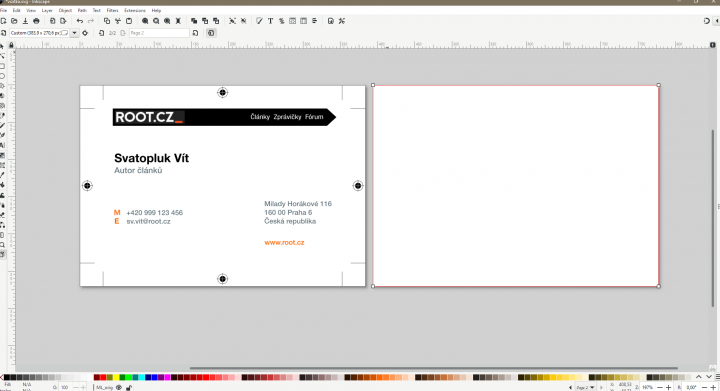This screenshot has height=391, width=720.
Task: Click the Paste clipboard icon
Action: (x=129, y=21)
